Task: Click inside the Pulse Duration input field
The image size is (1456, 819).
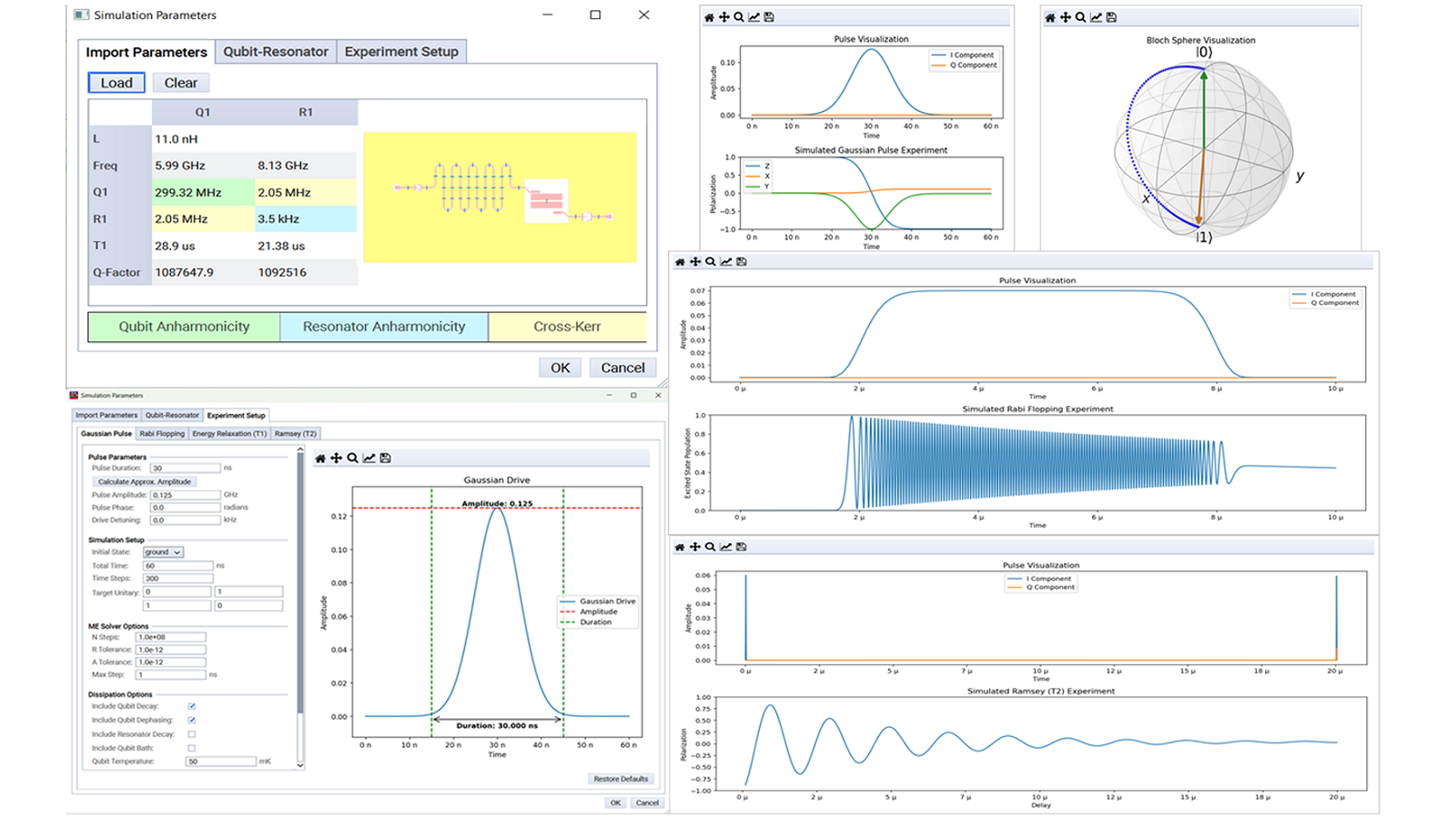Action: click(x=187, y=468)
